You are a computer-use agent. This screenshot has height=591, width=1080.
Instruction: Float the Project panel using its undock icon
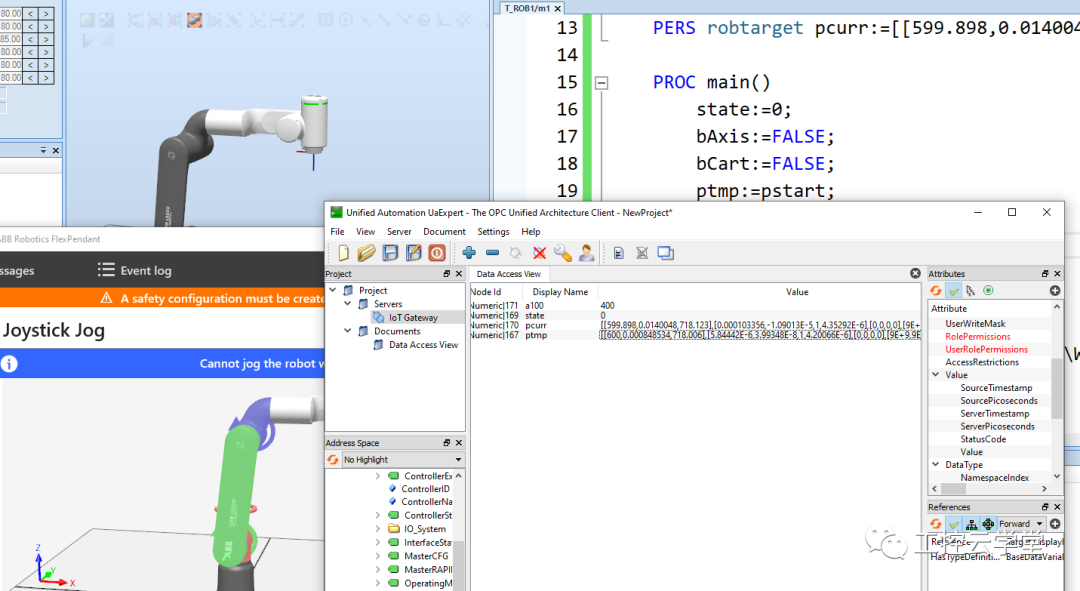click(x=446, y=273)
